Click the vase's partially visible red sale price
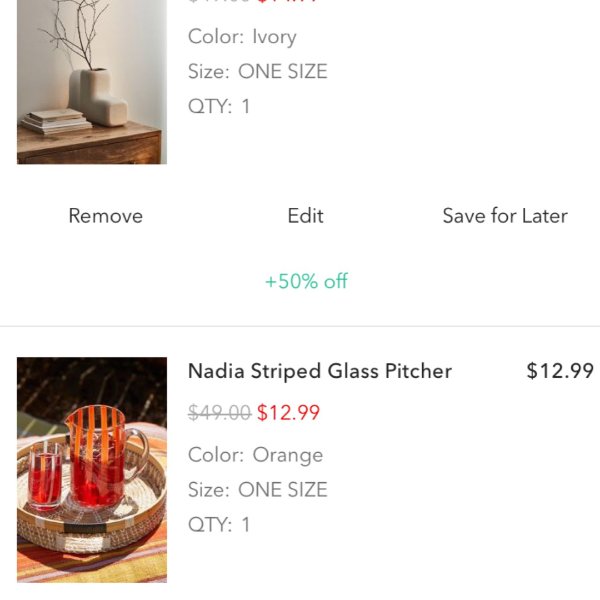This screenshot has width=600, height=600. [x=288, y=2]
